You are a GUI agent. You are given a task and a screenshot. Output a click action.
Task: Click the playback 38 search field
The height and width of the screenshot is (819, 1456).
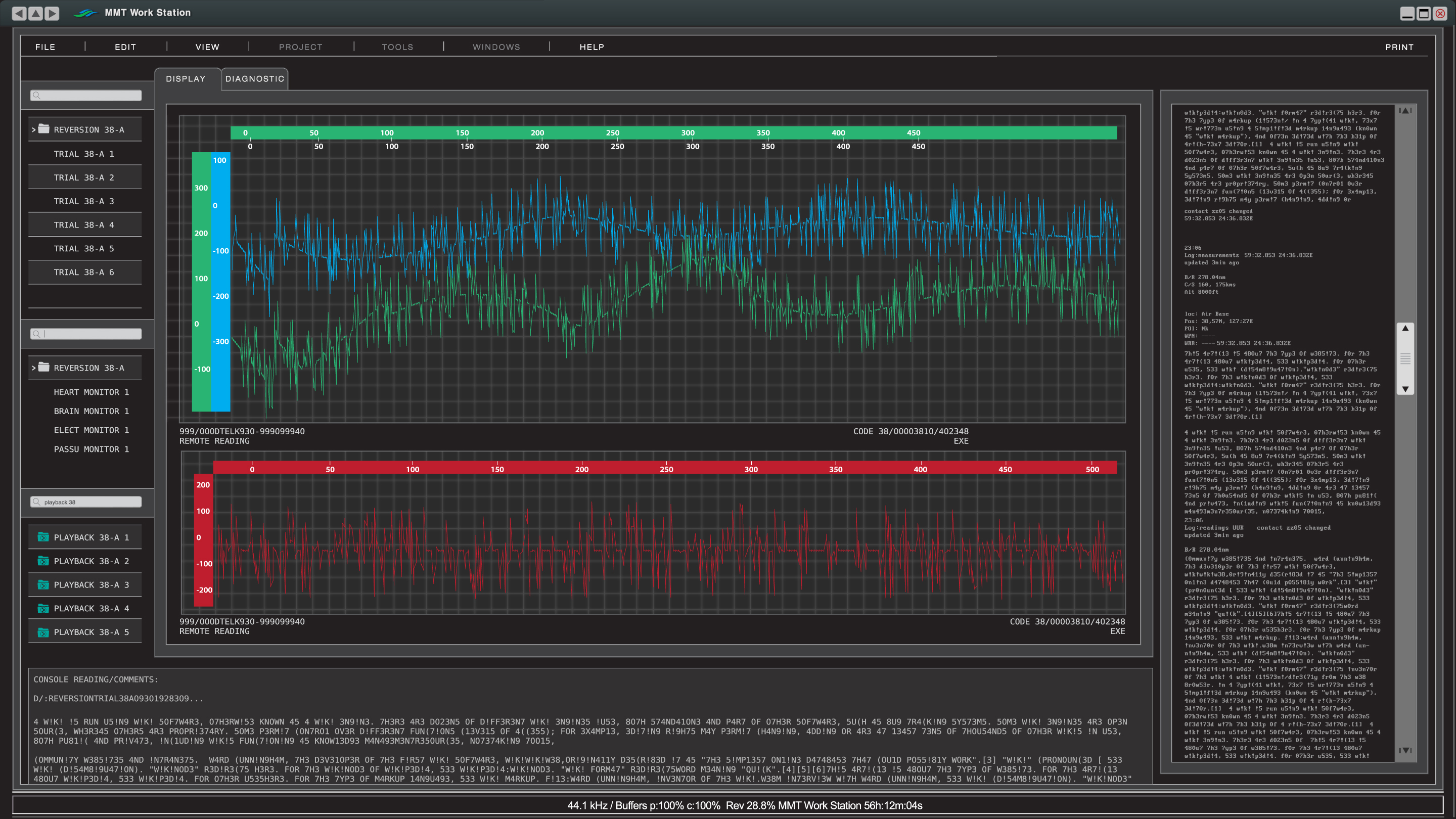[86, 502]
